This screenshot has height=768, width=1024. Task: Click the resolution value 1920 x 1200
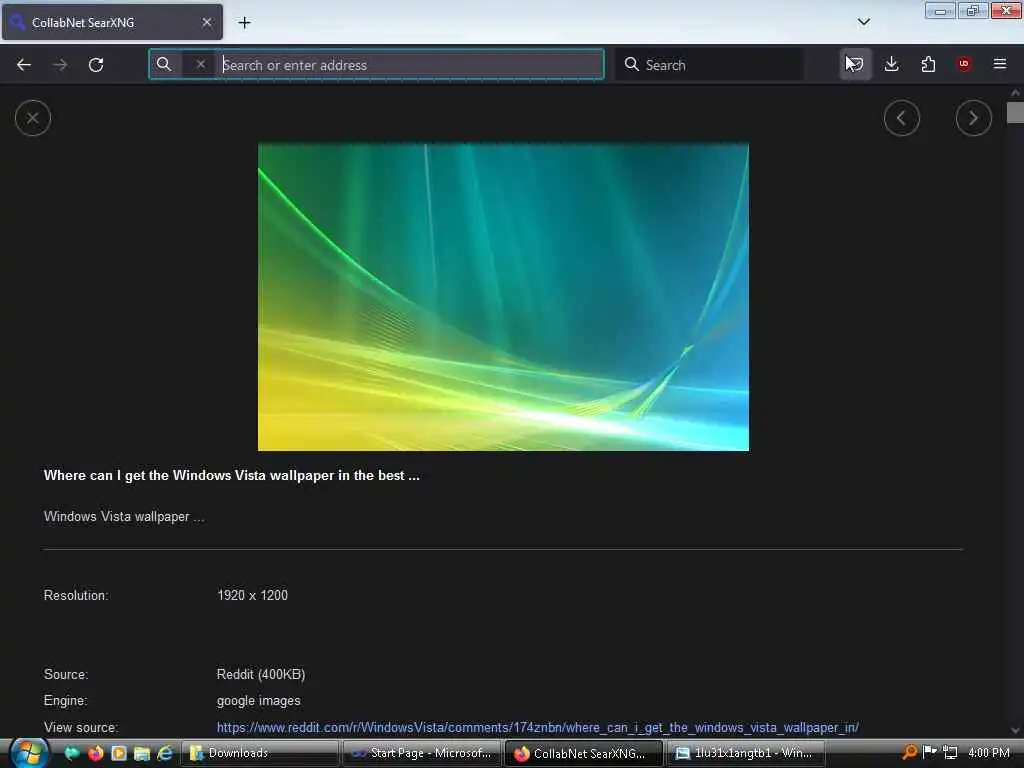[252, 595]
